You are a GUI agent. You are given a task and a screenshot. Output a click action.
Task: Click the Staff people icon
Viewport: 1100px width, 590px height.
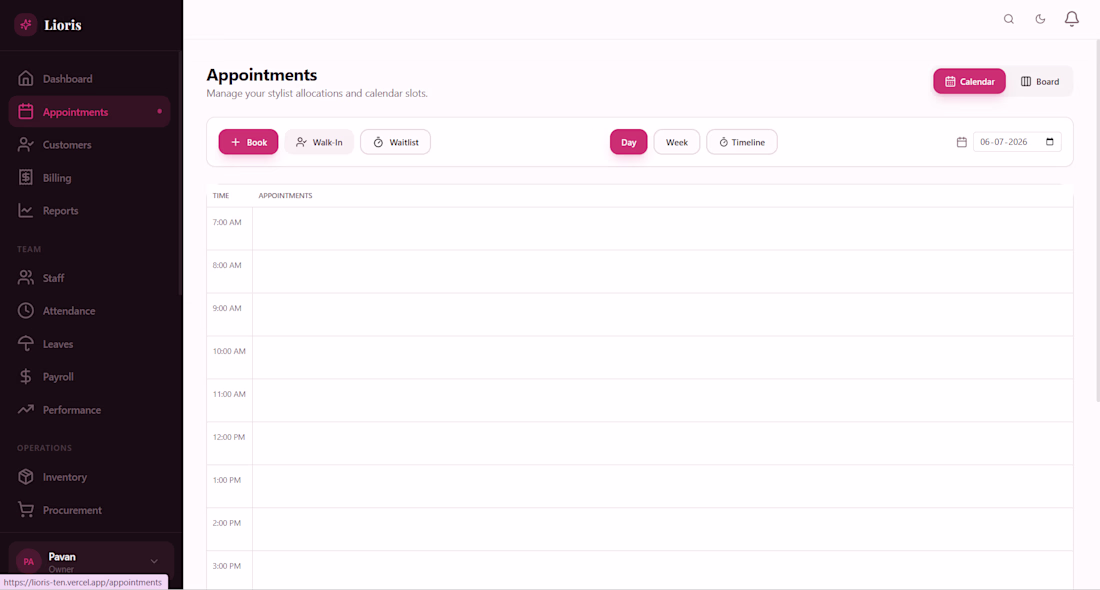(x=26, y=278)
